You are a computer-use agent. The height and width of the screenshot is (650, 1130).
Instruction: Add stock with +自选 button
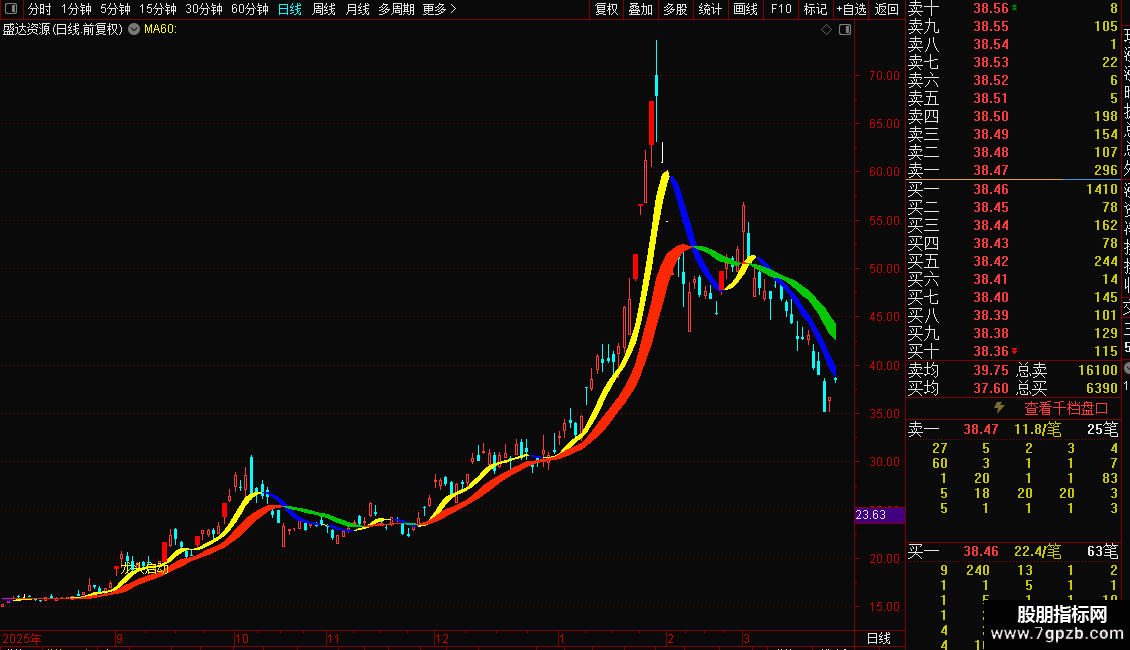tap(851, 9)
